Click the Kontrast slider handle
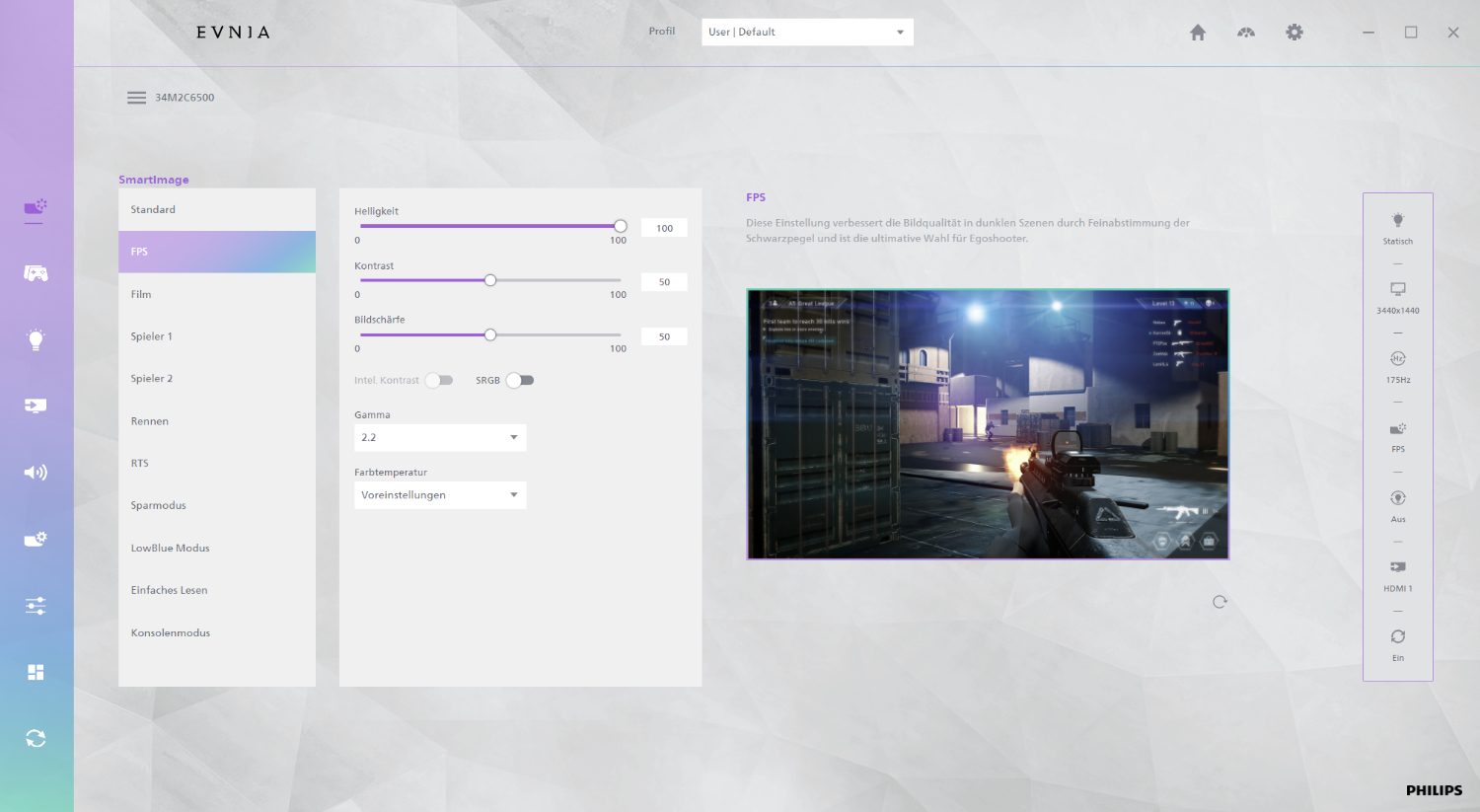1480x812 pixels. pos(490,280)
